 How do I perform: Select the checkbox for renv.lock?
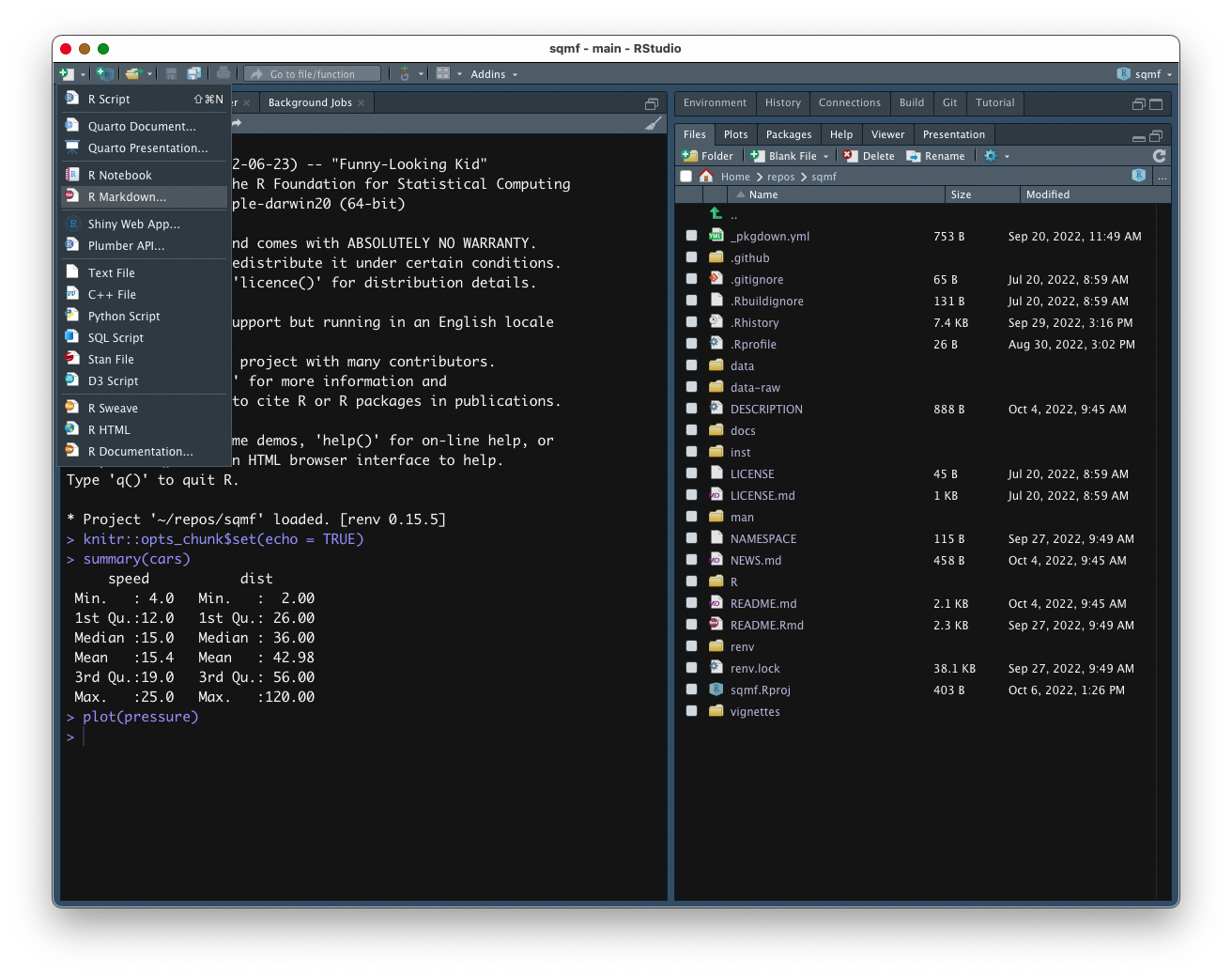pos(692,669)
